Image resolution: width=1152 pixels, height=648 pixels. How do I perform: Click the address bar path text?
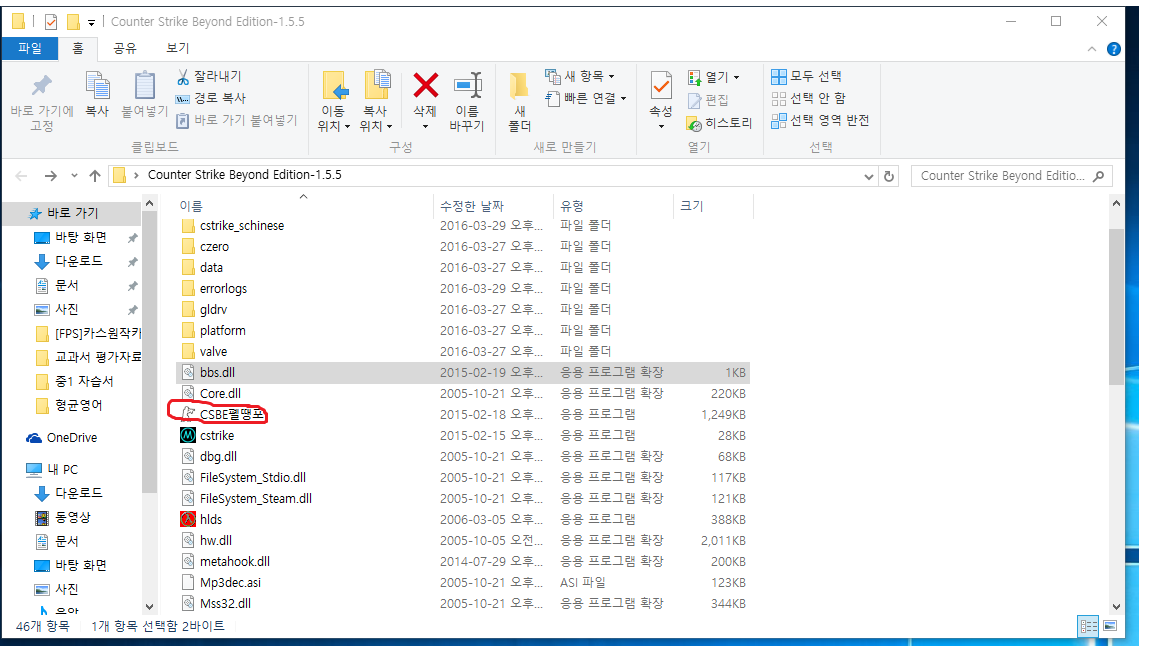(x=245, y=175)
